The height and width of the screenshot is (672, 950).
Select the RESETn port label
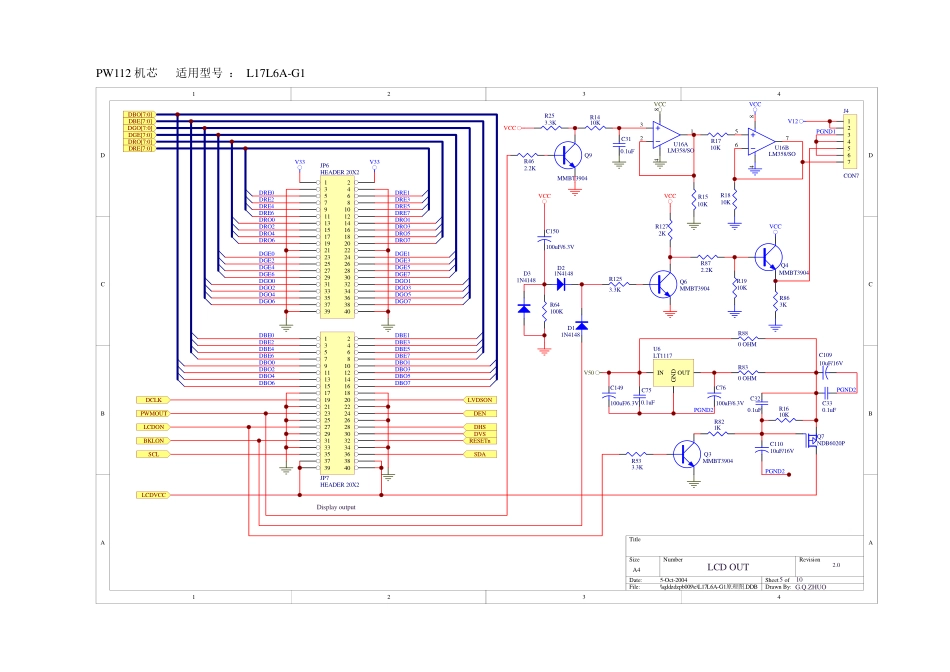480,440
